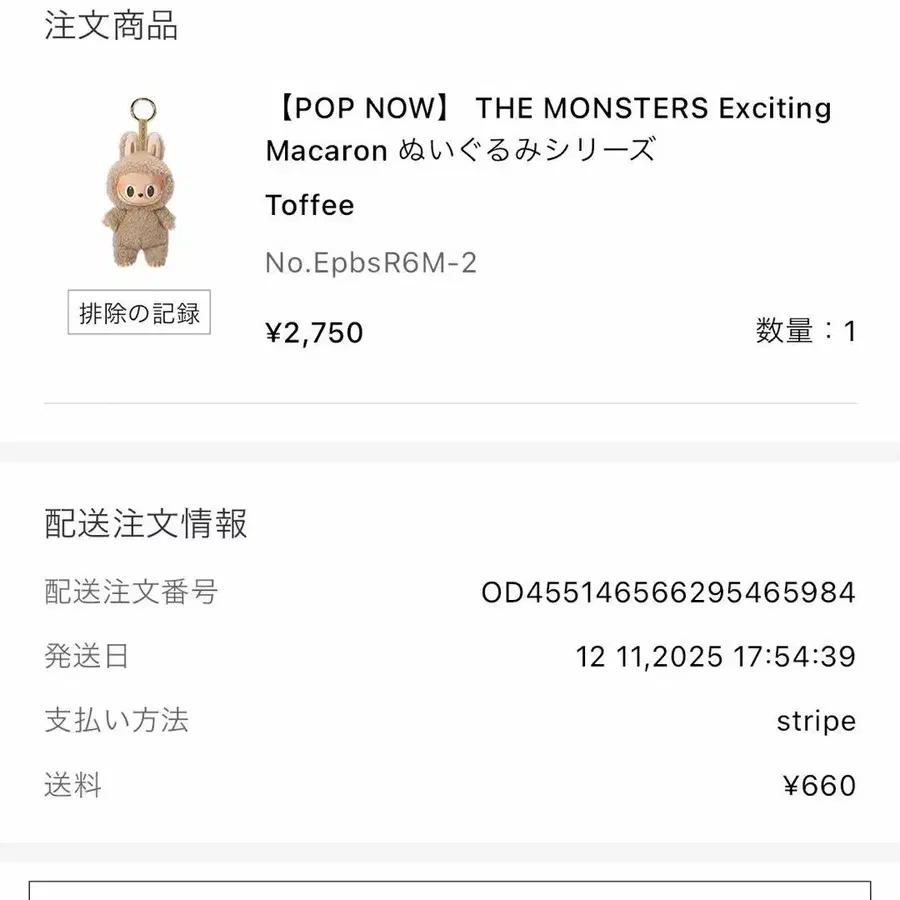The image size is (900, 900).
Task: Tap the stripe payment method value
Action: point(816,721)
